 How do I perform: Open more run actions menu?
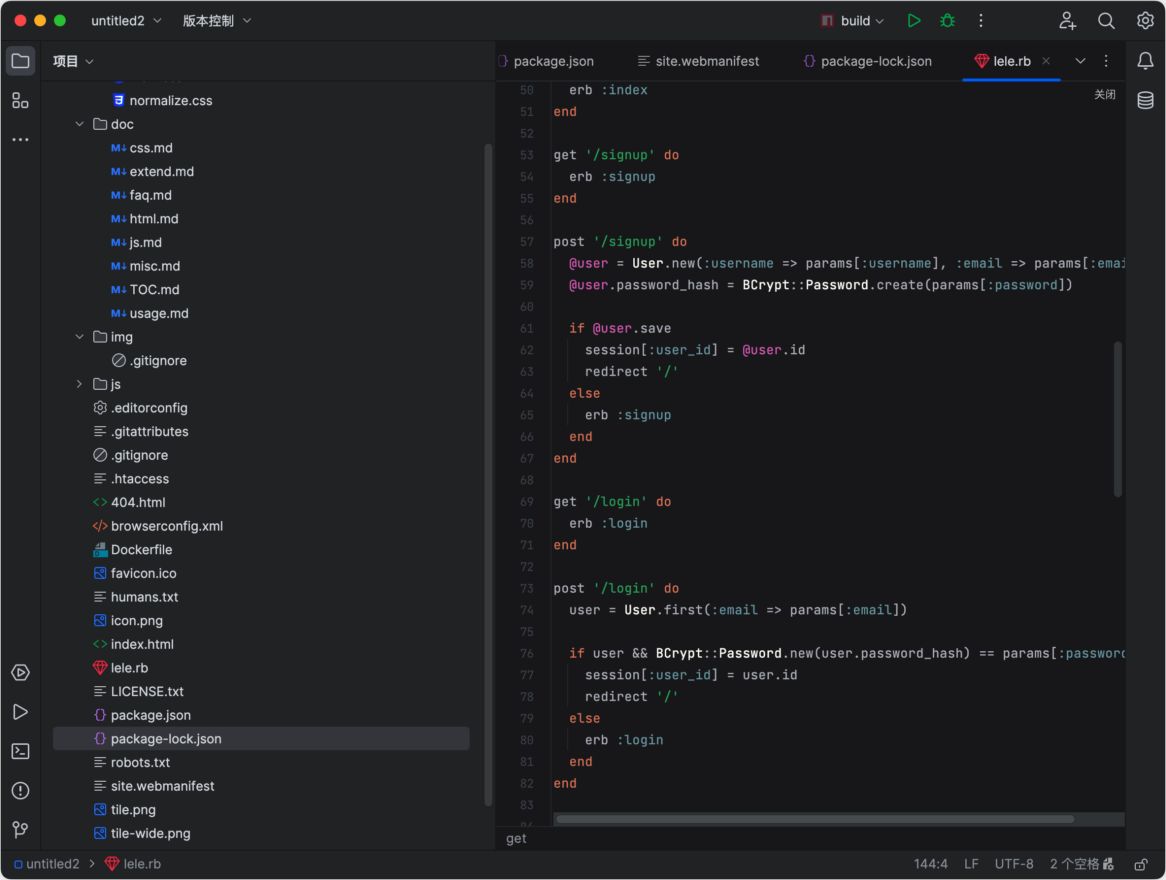click(980, 21)
